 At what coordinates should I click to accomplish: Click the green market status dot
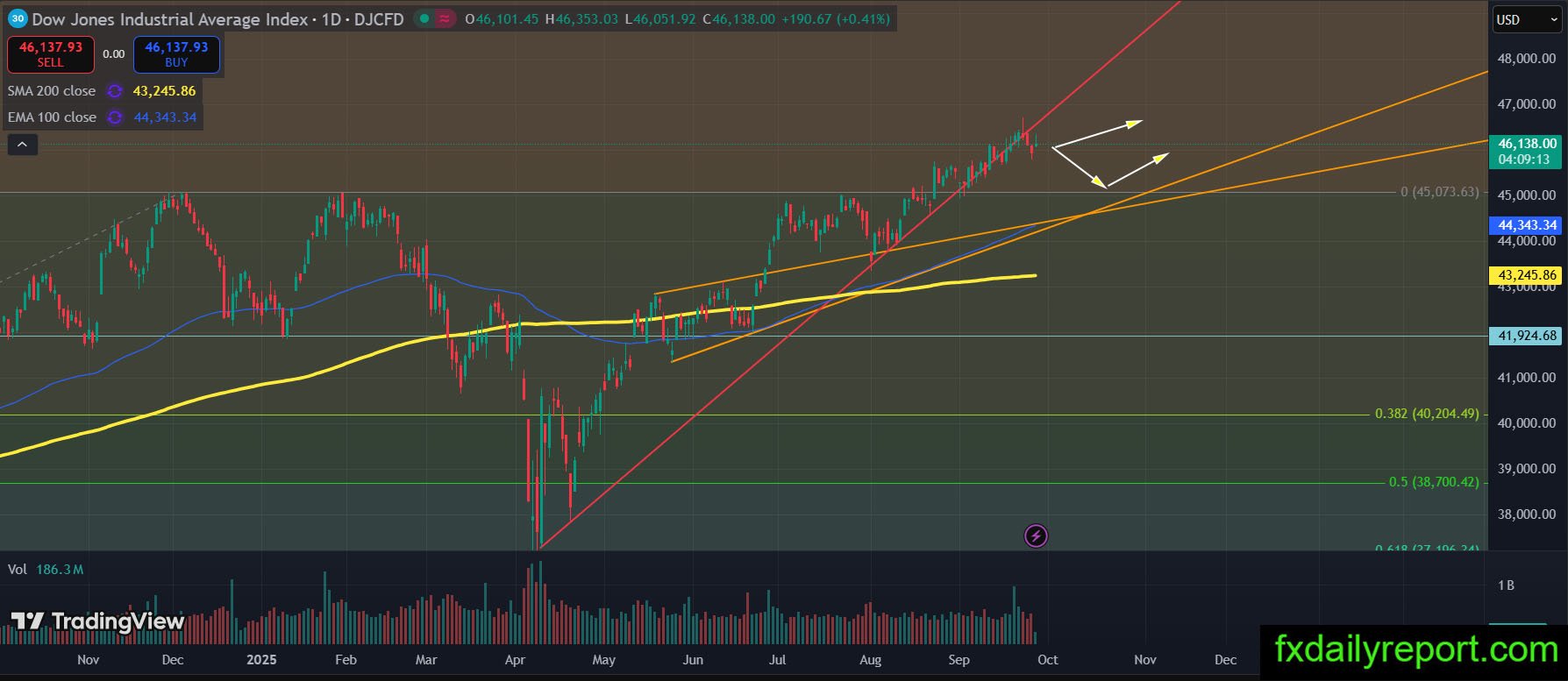pos(424,18)
